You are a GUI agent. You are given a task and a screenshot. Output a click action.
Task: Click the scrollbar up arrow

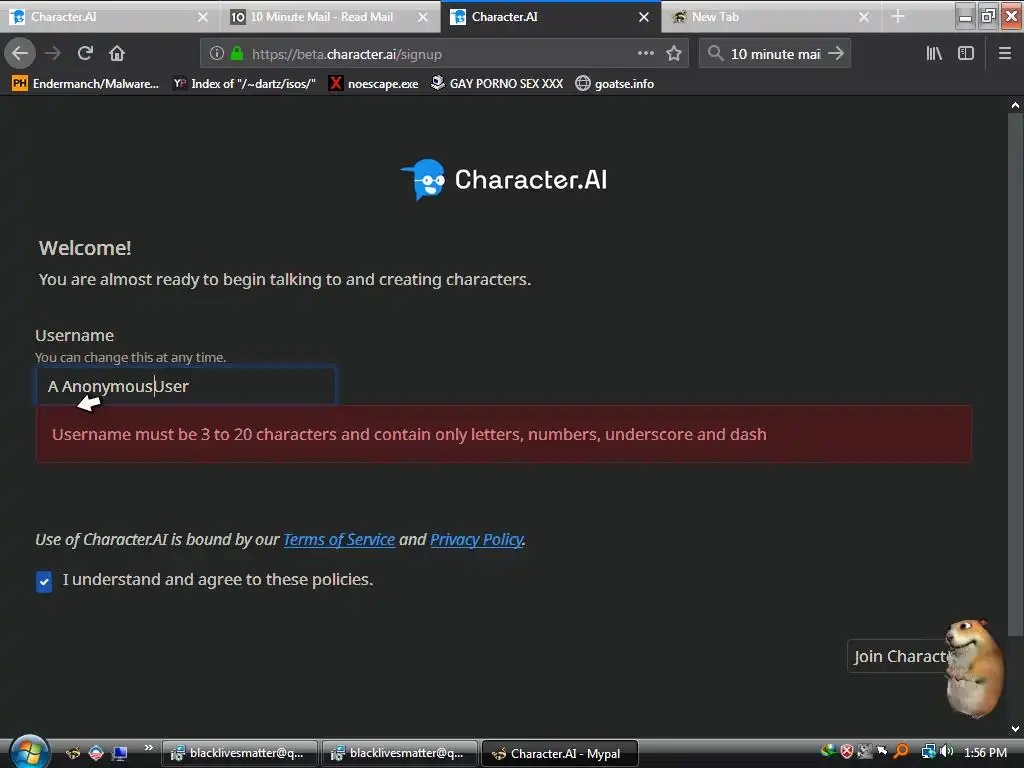click(1015, 104)
